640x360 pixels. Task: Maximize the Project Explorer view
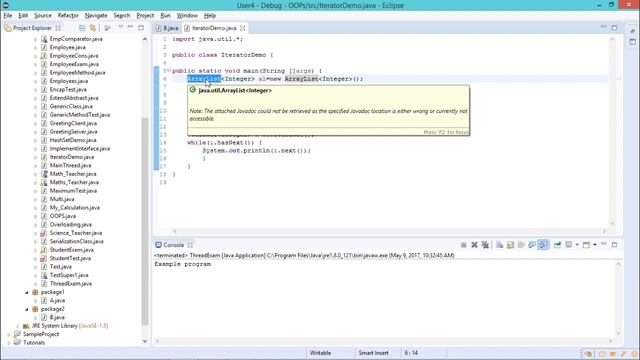[x=141, y=27]
